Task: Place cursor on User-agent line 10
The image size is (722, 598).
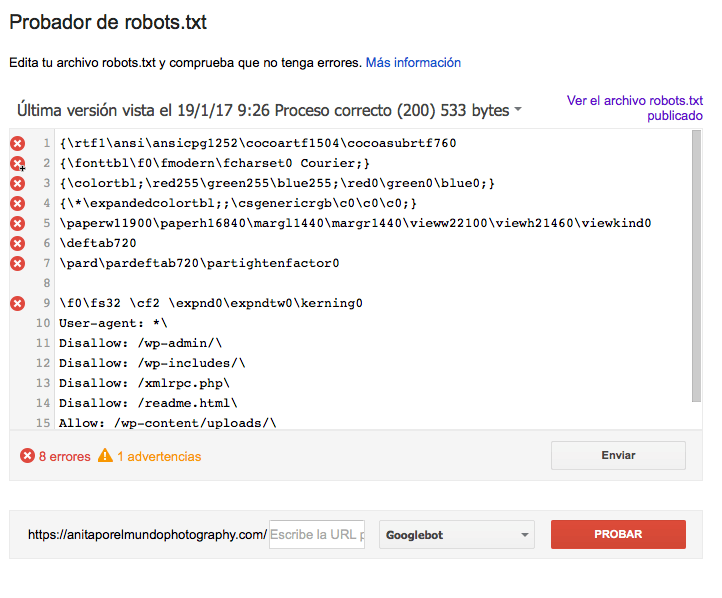Action: tap(113, 324)
